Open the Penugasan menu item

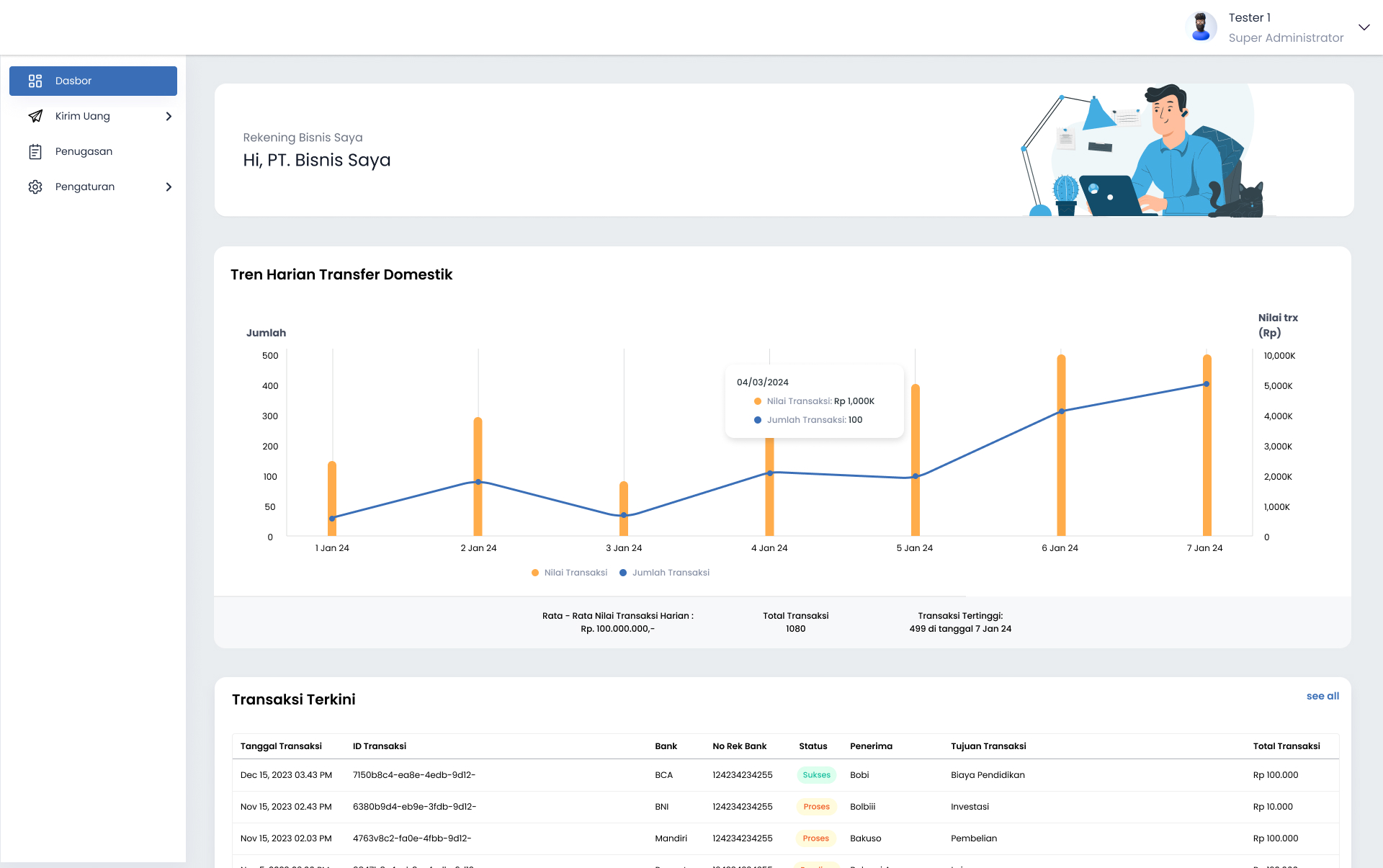click(x=84, y=151)
